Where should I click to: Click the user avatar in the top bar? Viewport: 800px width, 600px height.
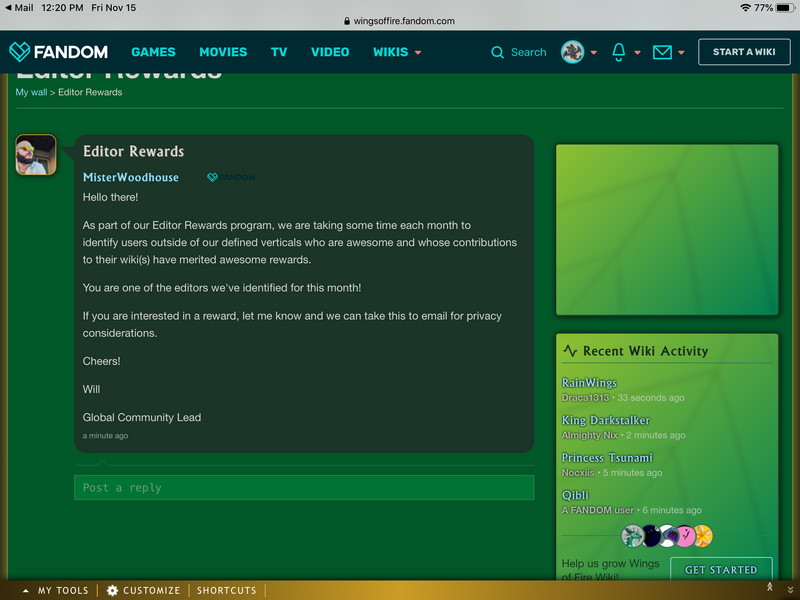(572, 52)
